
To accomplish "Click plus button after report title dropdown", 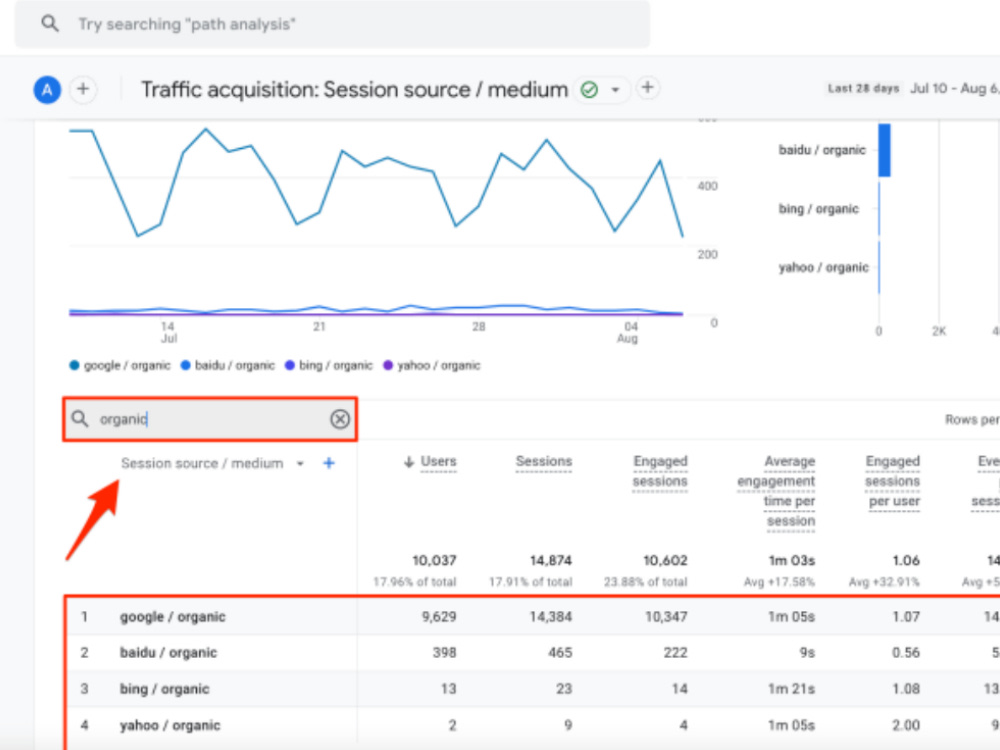I will (x=647, y=88).
